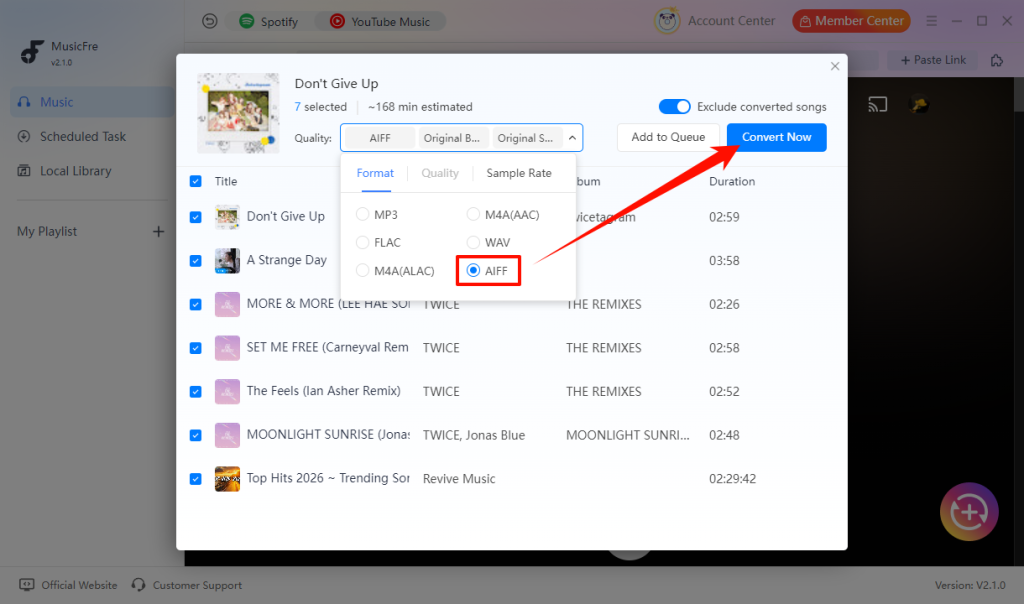This screenshot has height=604, width=1024.
Task: Switch to the YouTube Music source
Action: [380, 22]
